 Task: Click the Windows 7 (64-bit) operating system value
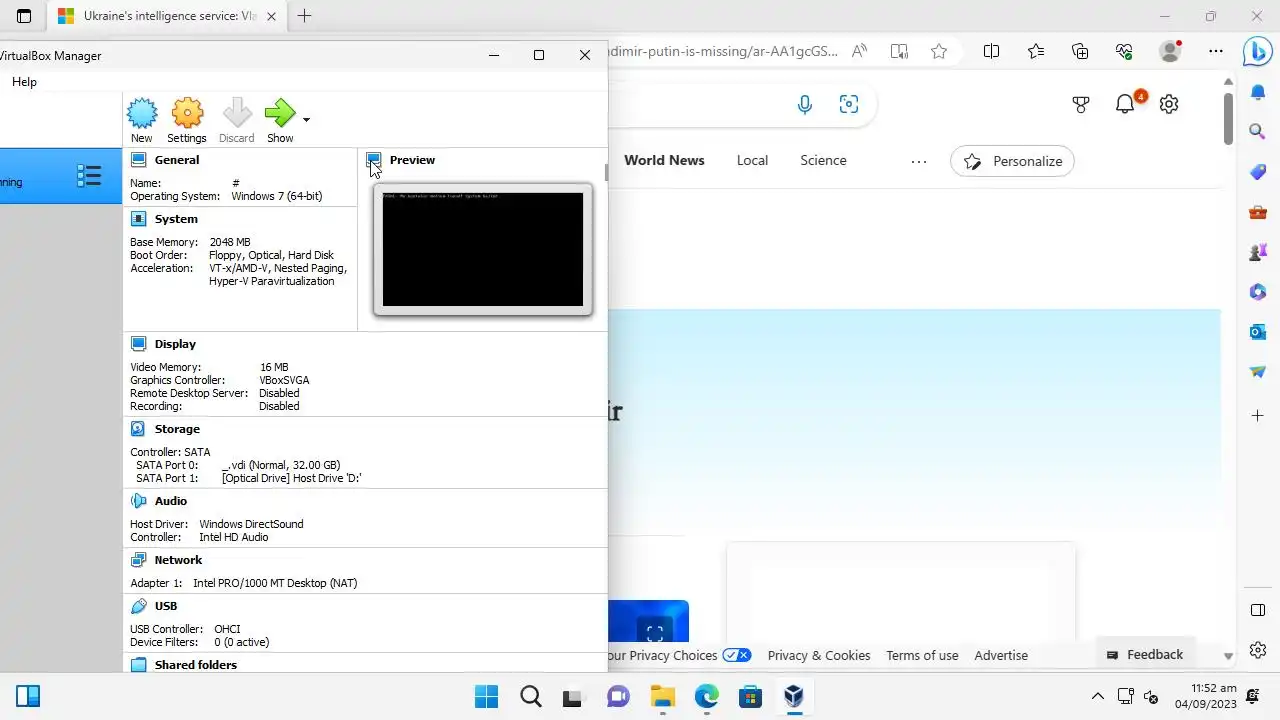point(276,196)
